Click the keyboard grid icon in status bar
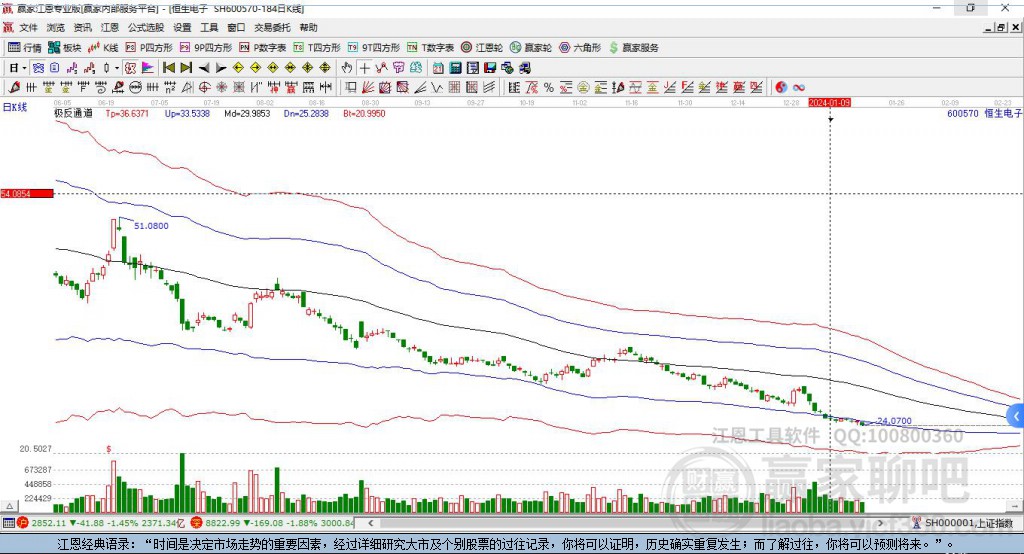 8,523
